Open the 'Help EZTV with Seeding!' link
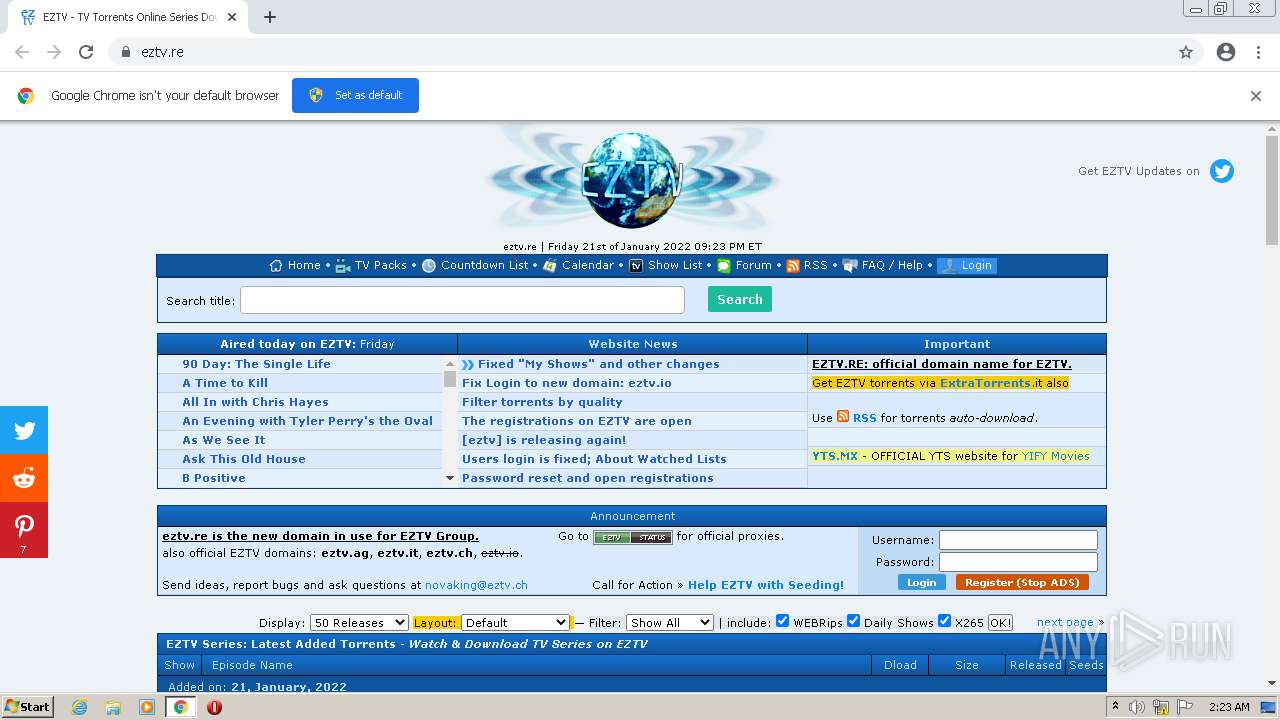The height and width of the screenshot is (720, 1280). [x=766, y=585]
